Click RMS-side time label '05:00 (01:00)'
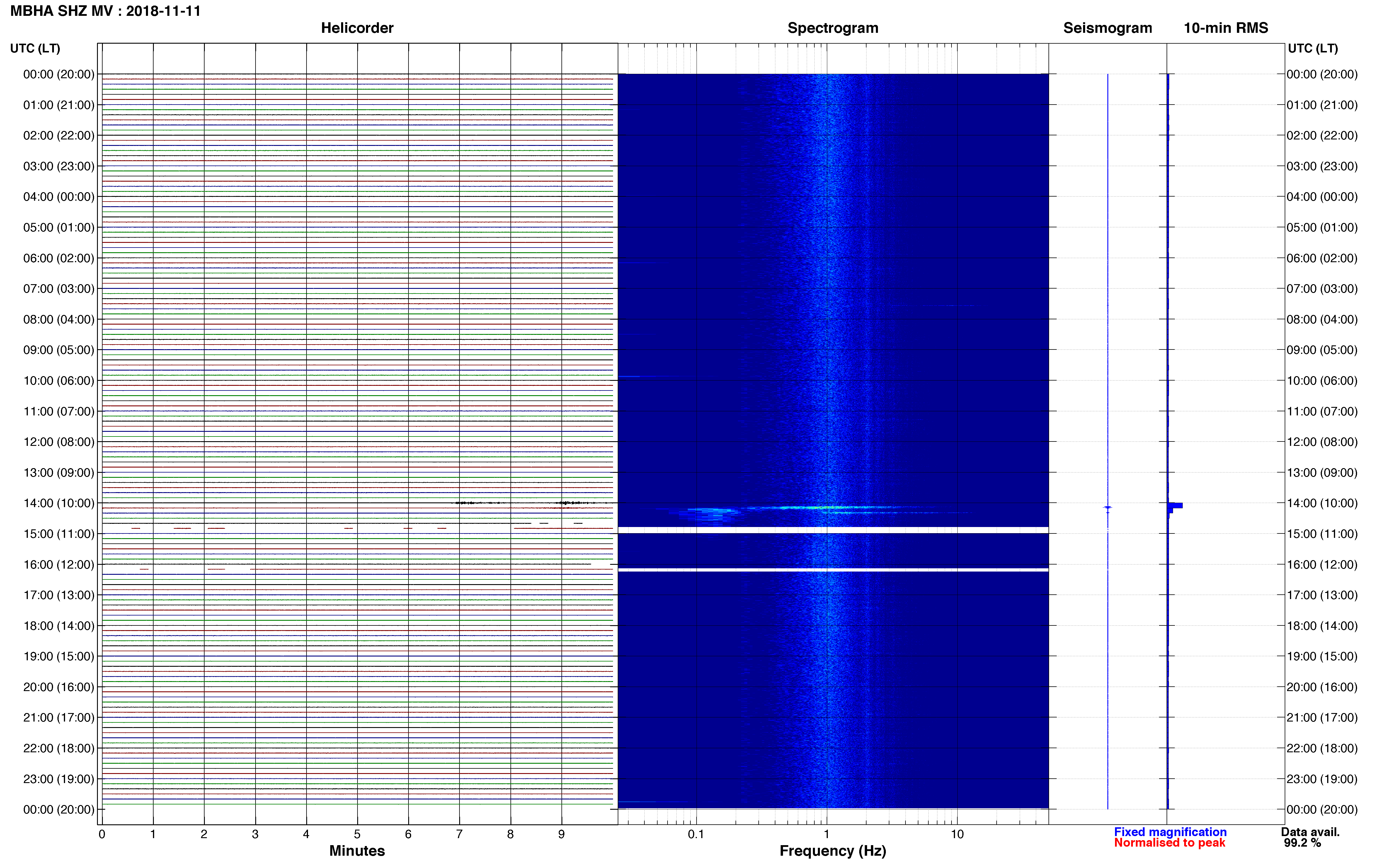The height and width of the screenshot is (868, 1389). click(x=1322, y=227)
